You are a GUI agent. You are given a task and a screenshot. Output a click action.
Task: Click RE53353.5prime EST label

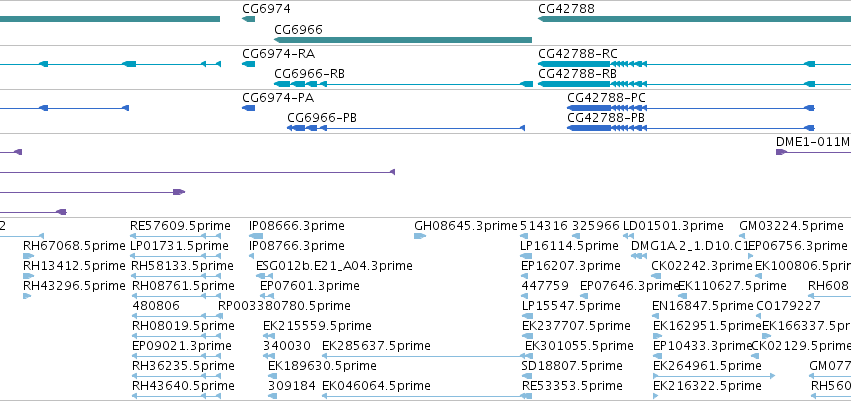(572, 386)
